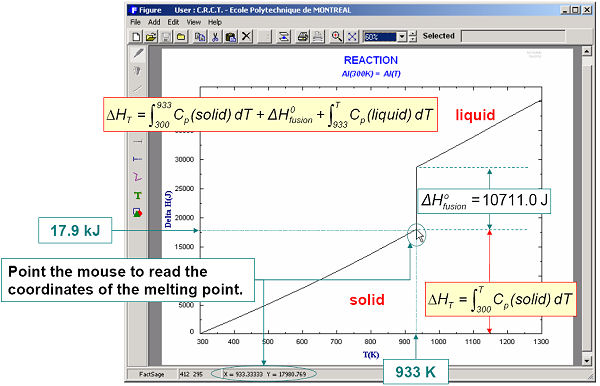Select the shapes tool in the sidebar

[x=138, y=213]
